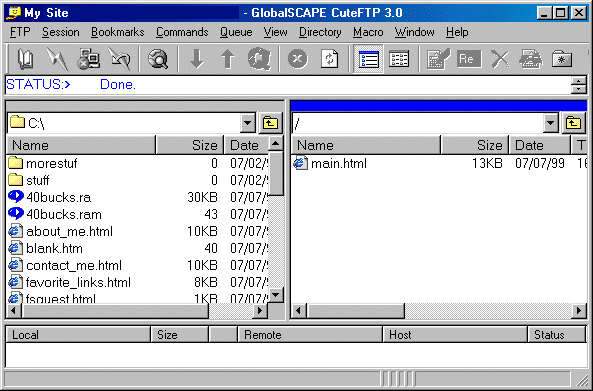The image size is (593, 391).
Task: Click the queue Remote column header
Action: pos(310,335)
